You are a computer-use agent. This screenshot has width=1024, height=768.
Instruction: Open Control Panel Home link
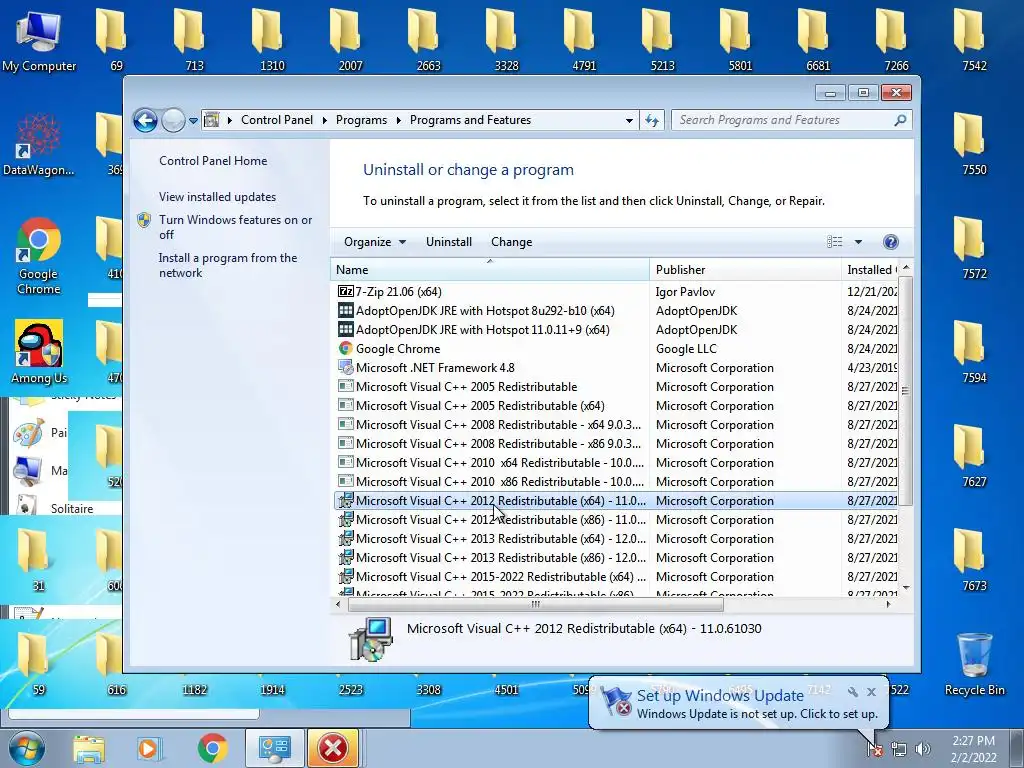[x=213, y=161]
